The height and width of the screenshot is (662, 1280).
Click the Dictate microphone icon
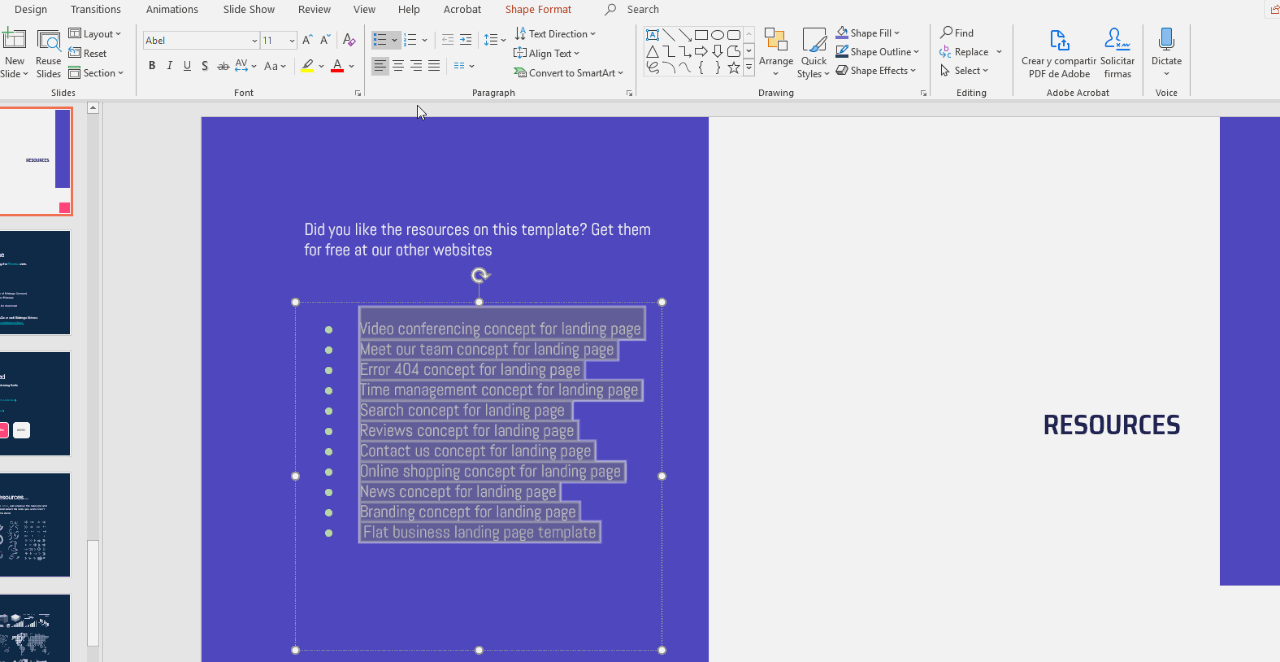[x=1166, y=40]
